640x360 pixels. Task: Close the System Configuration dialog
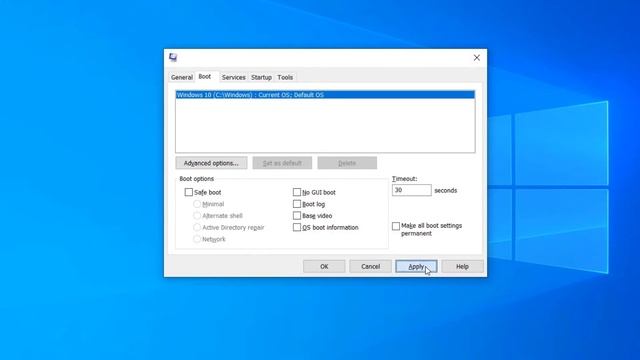(476, 58)
